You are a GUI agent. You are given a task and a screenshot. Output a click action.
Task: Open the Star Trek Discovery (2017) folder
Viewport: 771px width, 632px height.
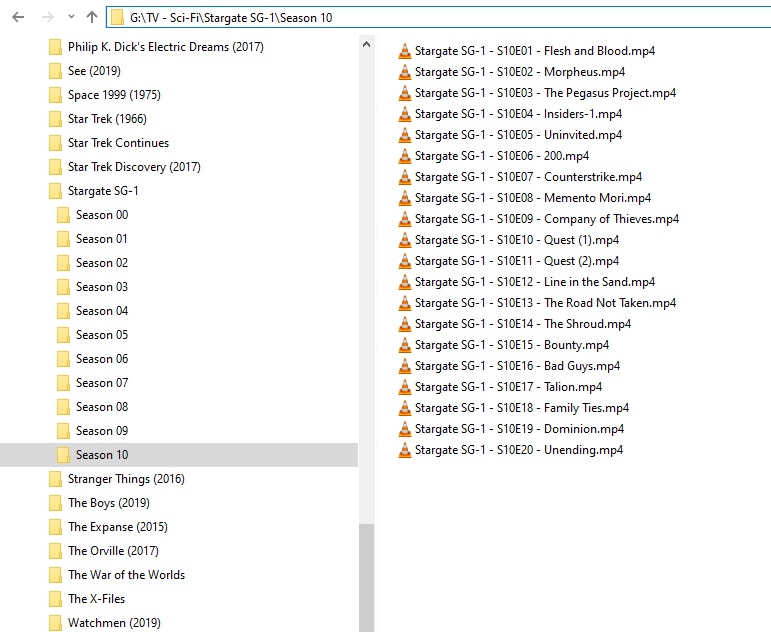[125, 167]
